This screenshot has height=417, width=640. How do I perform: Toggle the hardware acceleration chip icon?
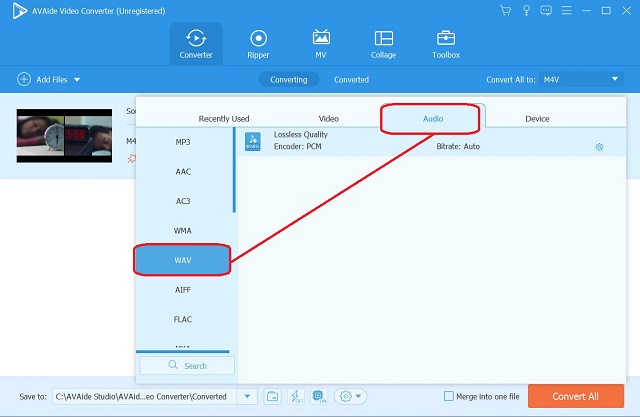point(319,396)
